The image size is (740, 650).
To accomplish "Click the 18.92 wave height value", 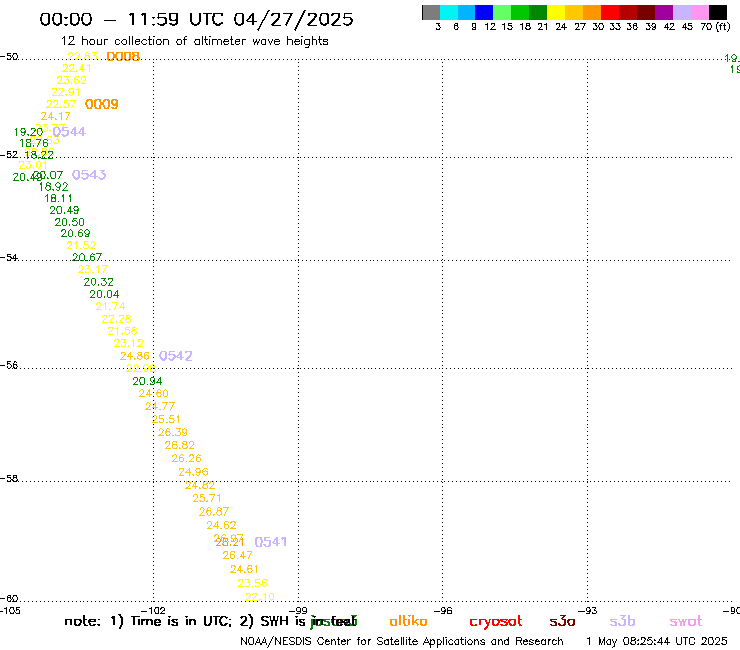I will [x=53, y=187].
